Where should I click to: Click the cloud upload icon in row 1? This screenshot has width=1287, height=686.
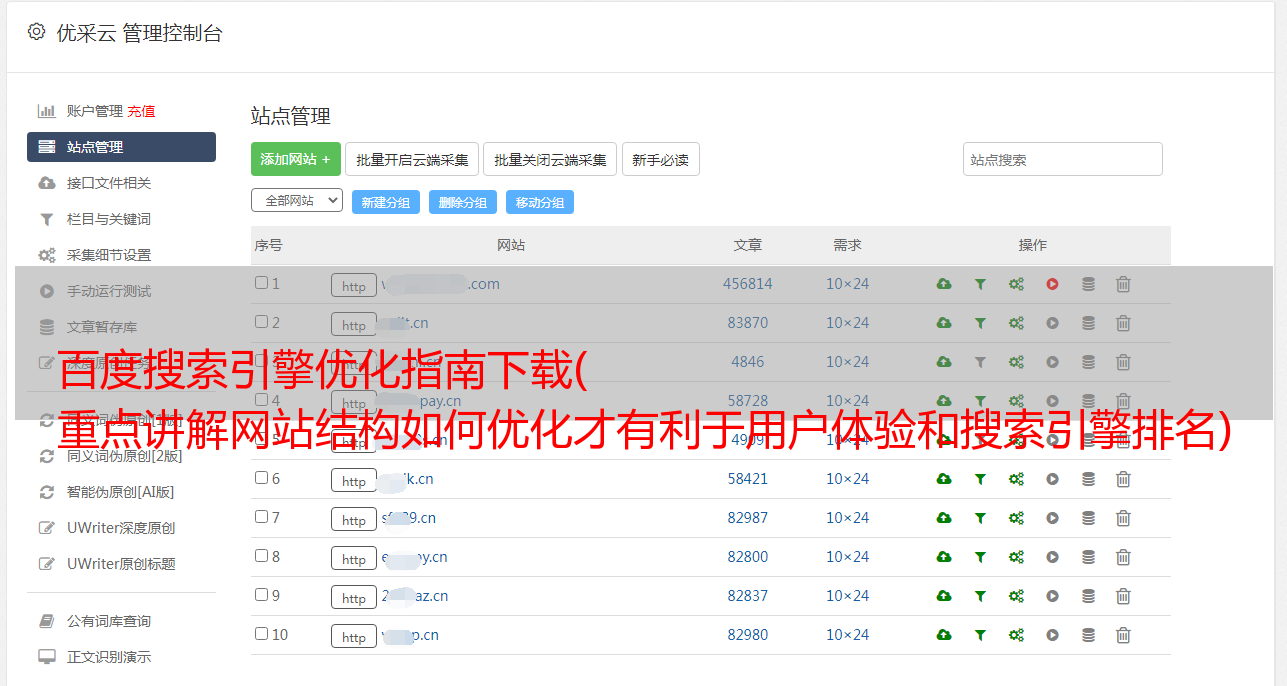[944, 284]
